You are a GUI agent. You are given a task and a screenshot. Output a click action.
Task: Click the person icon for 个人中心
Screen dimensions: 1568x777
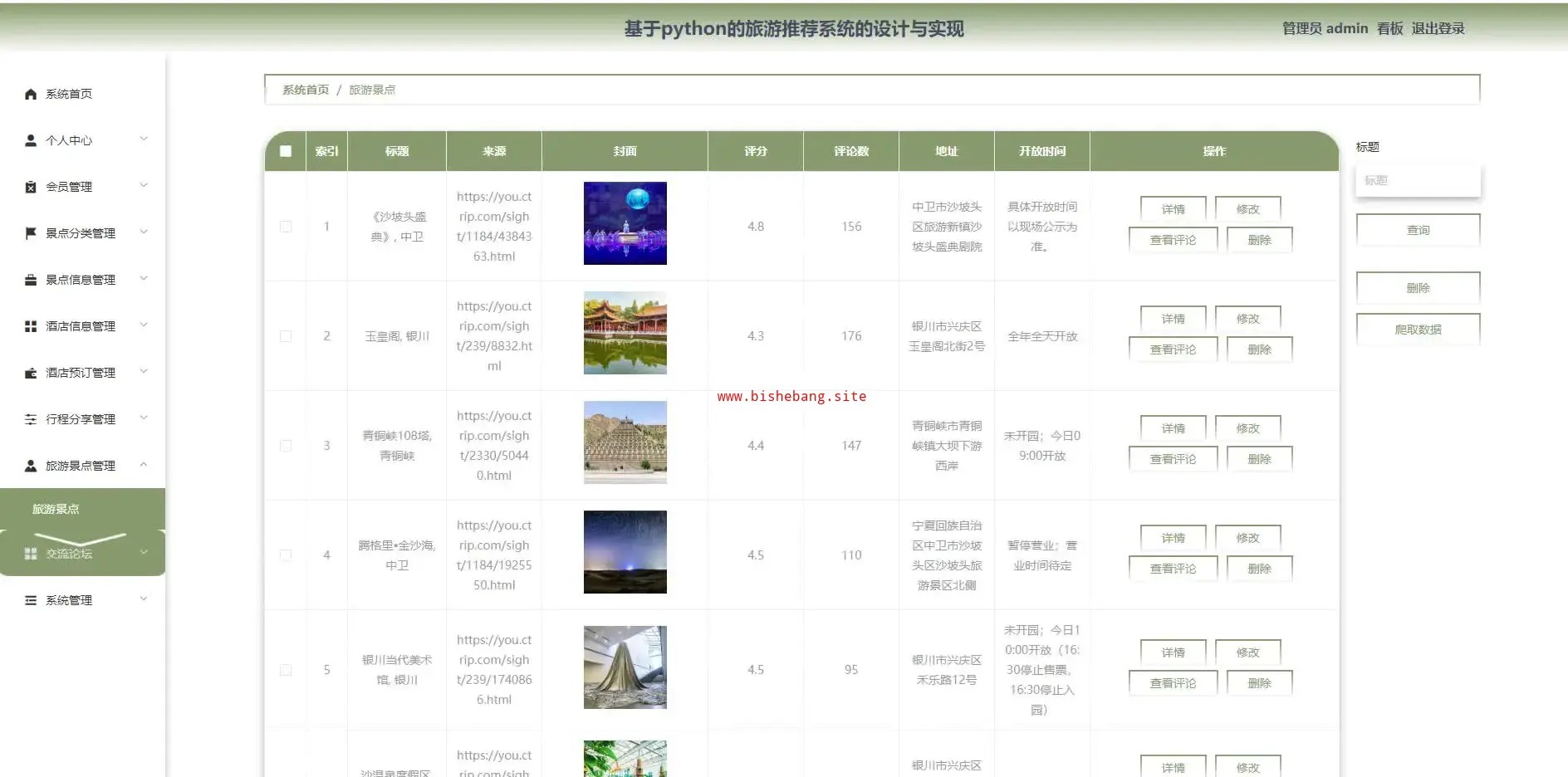31,140
